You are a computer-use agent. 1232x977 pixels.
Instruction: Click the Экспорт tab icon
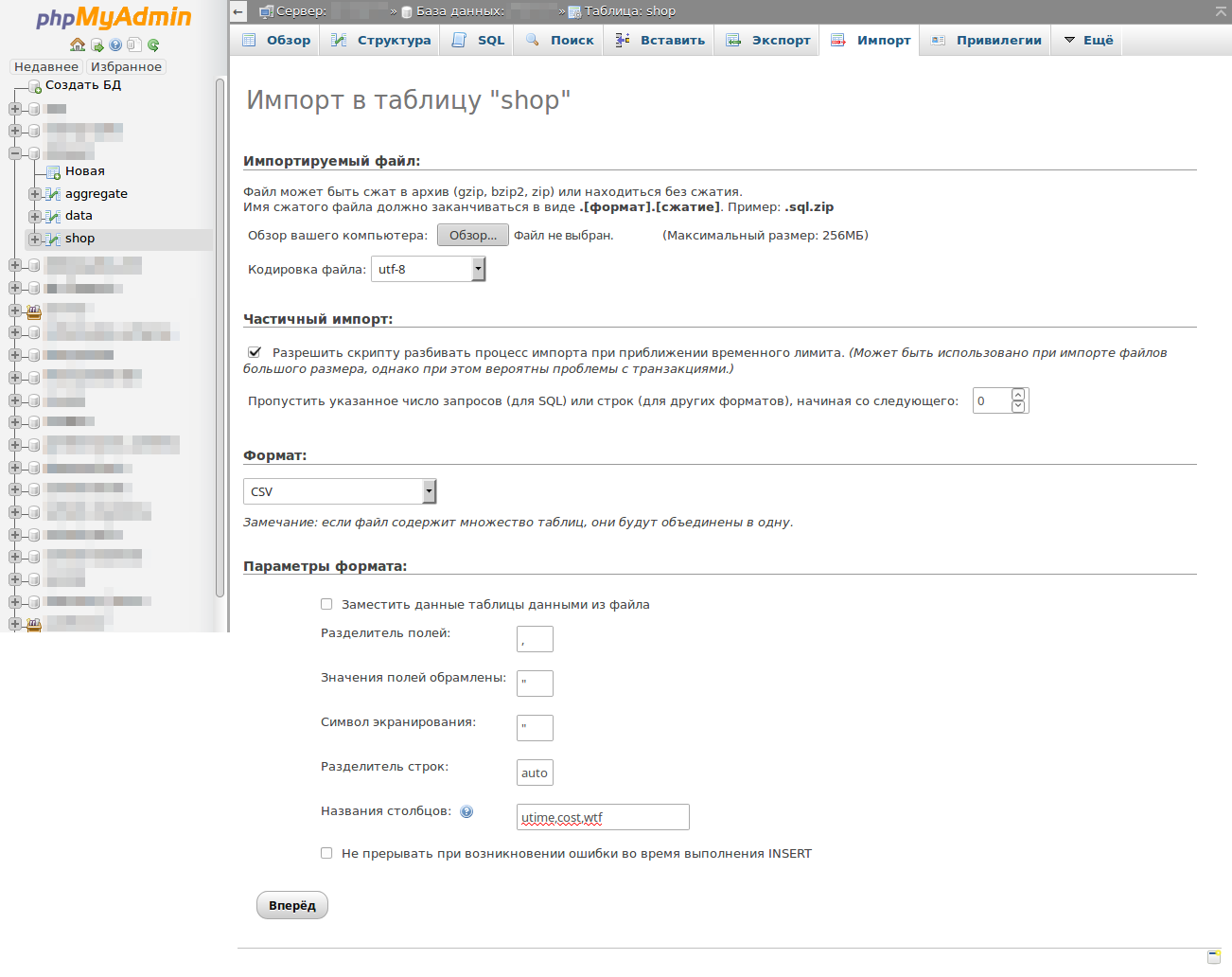733,40
